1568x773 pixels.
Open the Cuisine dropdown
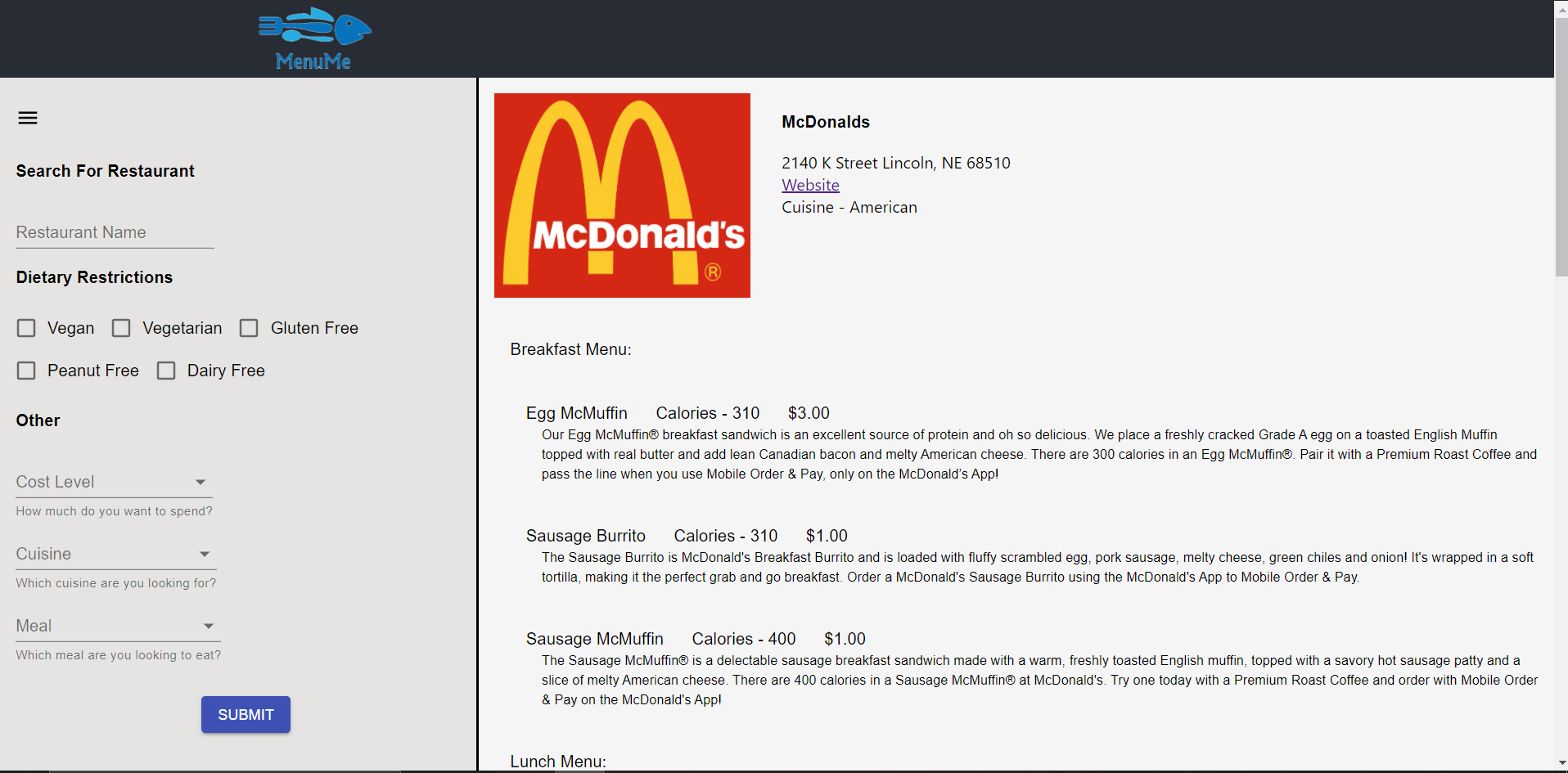click(x=116, y=554)
